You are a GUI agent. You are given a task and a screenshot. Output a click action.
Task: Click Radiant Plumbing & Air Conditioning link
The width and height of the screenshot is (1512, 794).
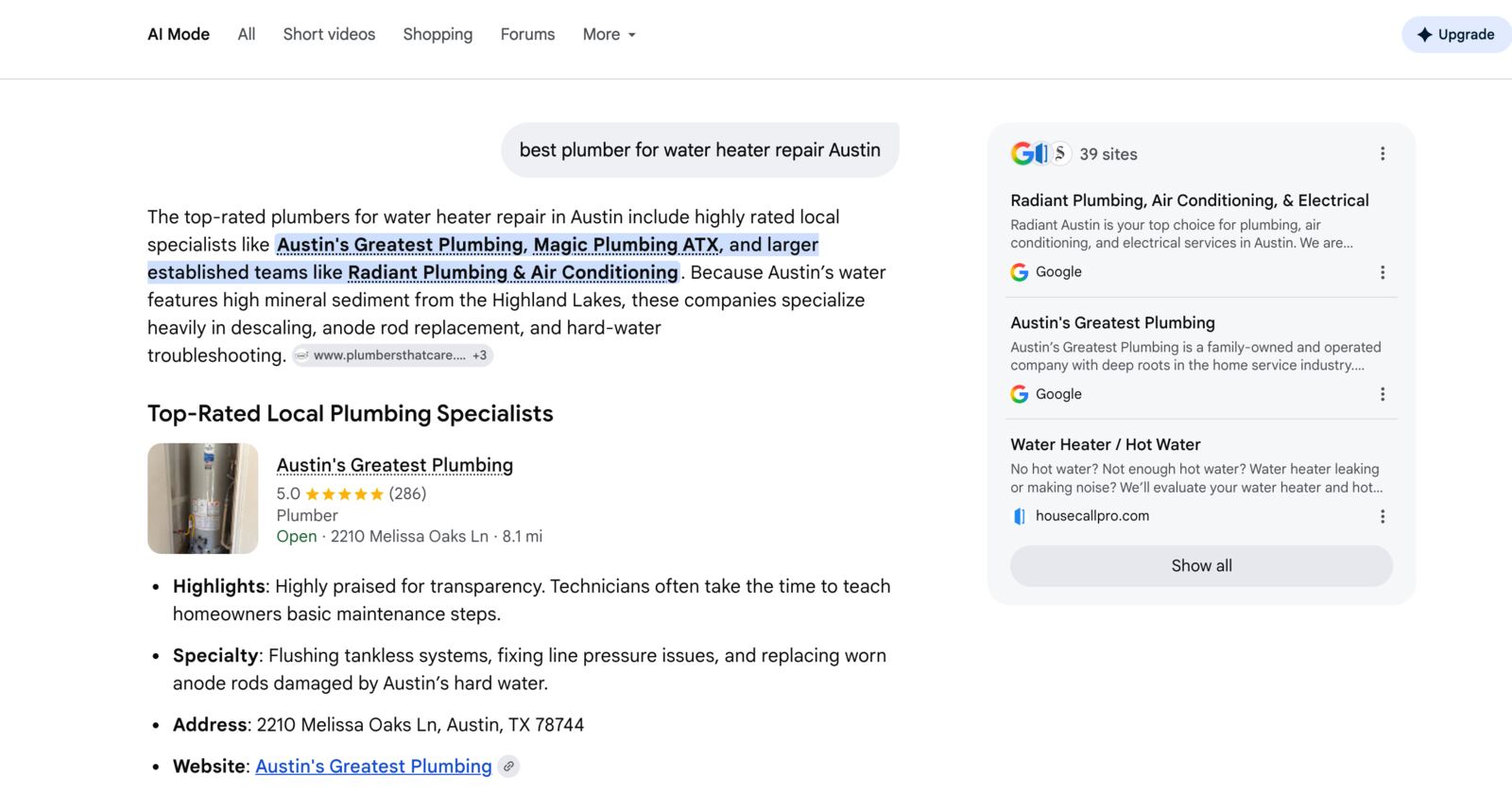(513, 272)
